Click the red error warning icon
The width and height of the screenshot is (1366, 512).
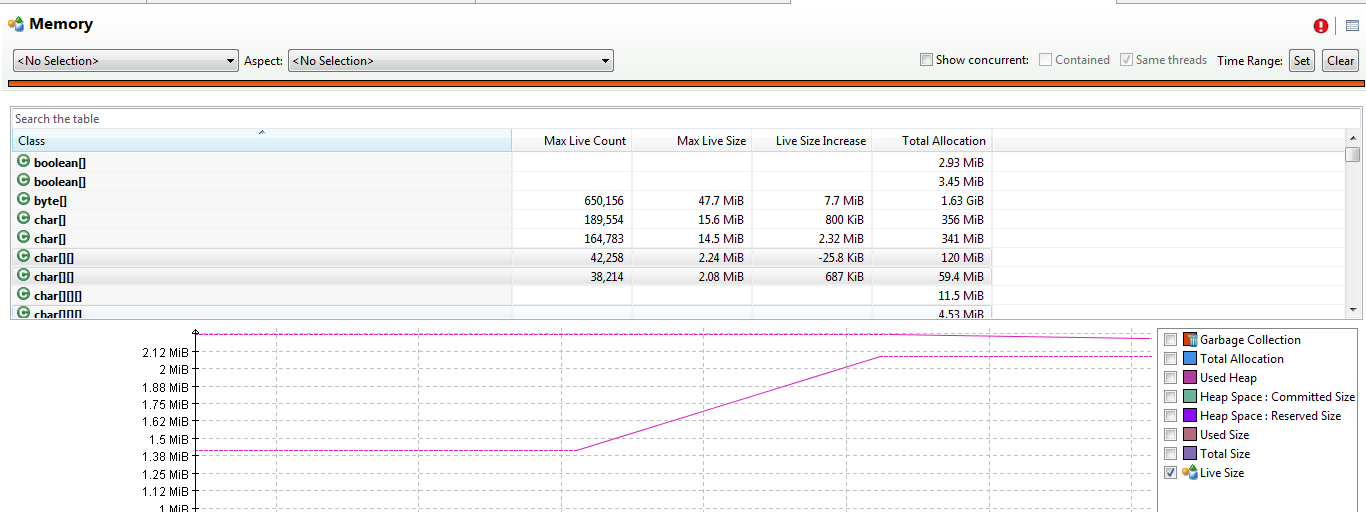(1321, 27)
